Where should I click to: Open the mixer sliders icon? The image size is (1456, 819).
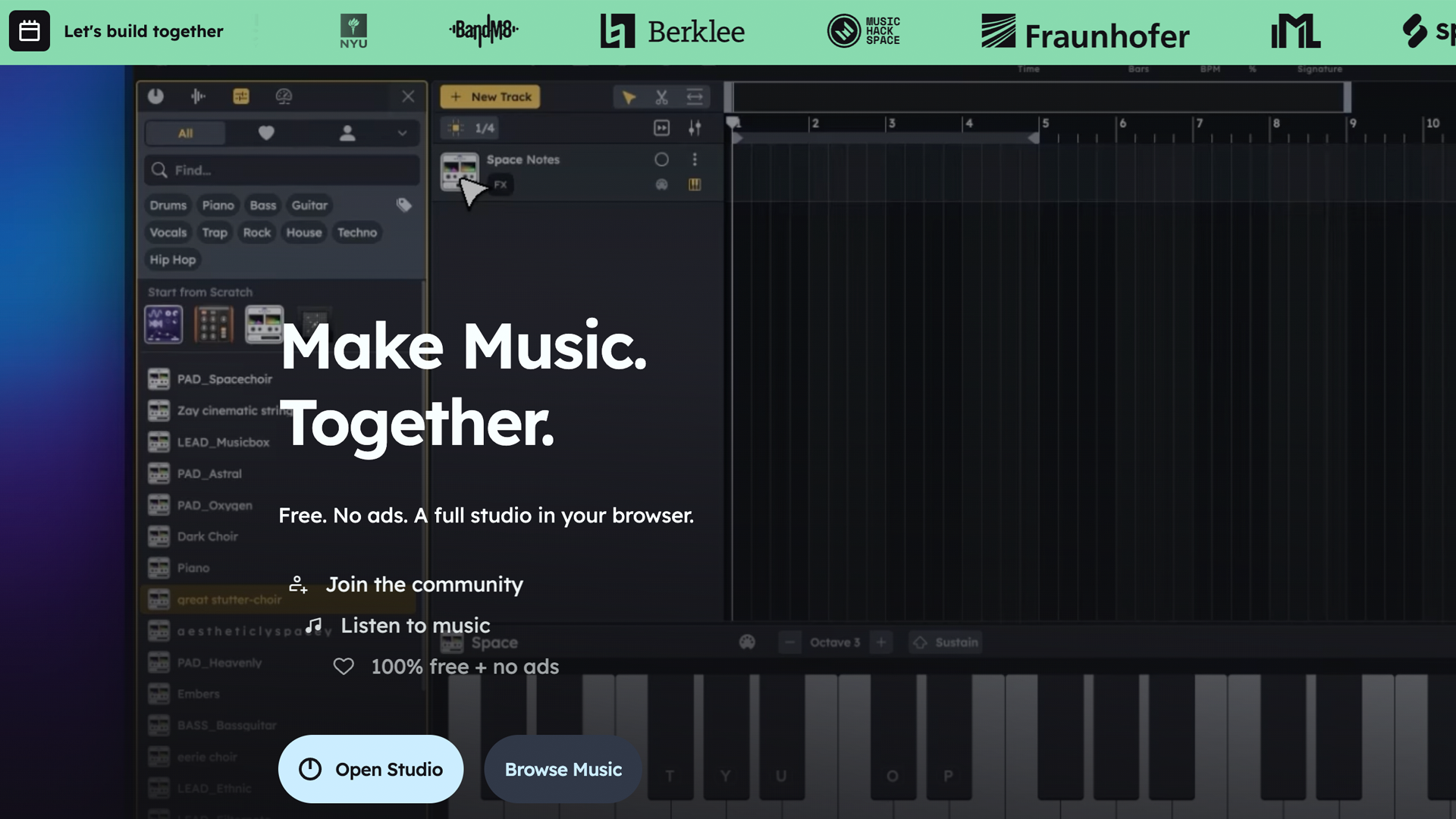click(695, 128)
